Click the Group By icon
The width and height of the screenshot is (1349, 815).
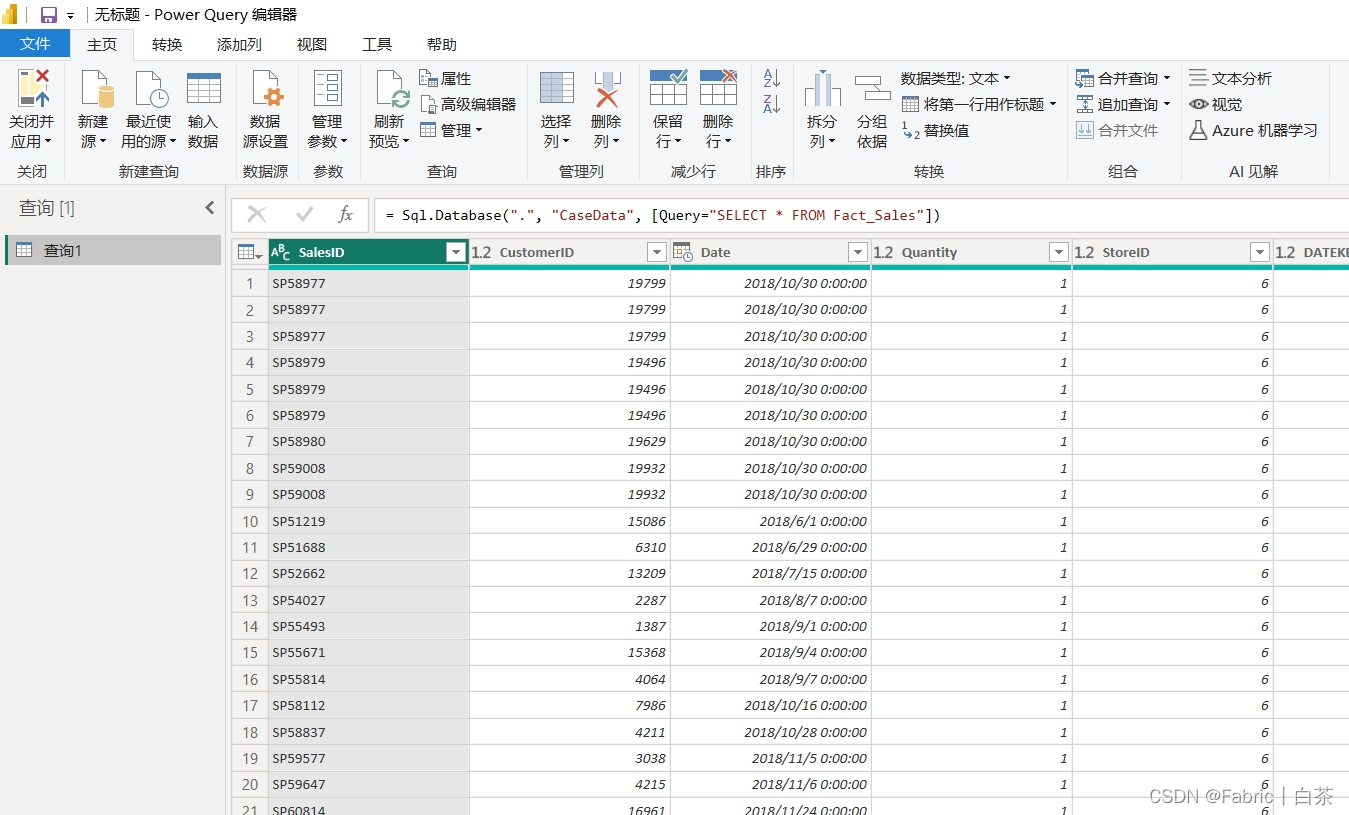872,88
